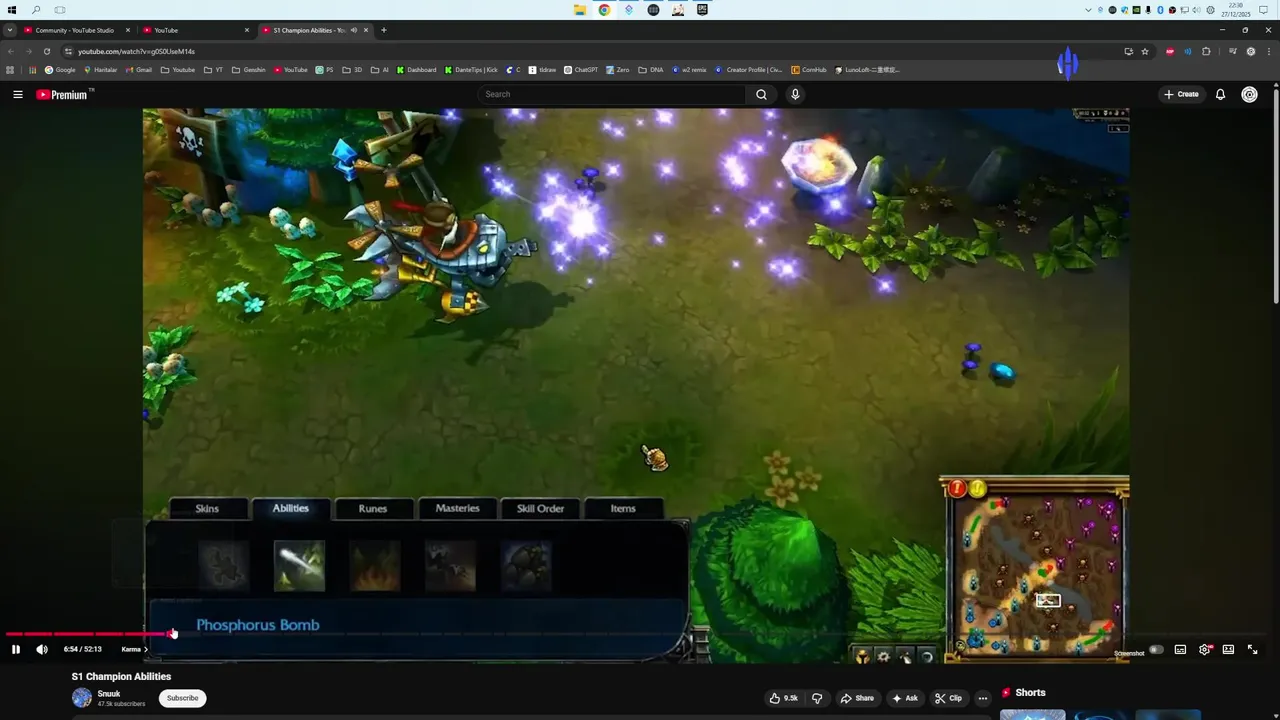This screenshot has width=1280, height=720.
Task: Click the magnifier search button
Action: pyautogui.click(x=761, y=94)
